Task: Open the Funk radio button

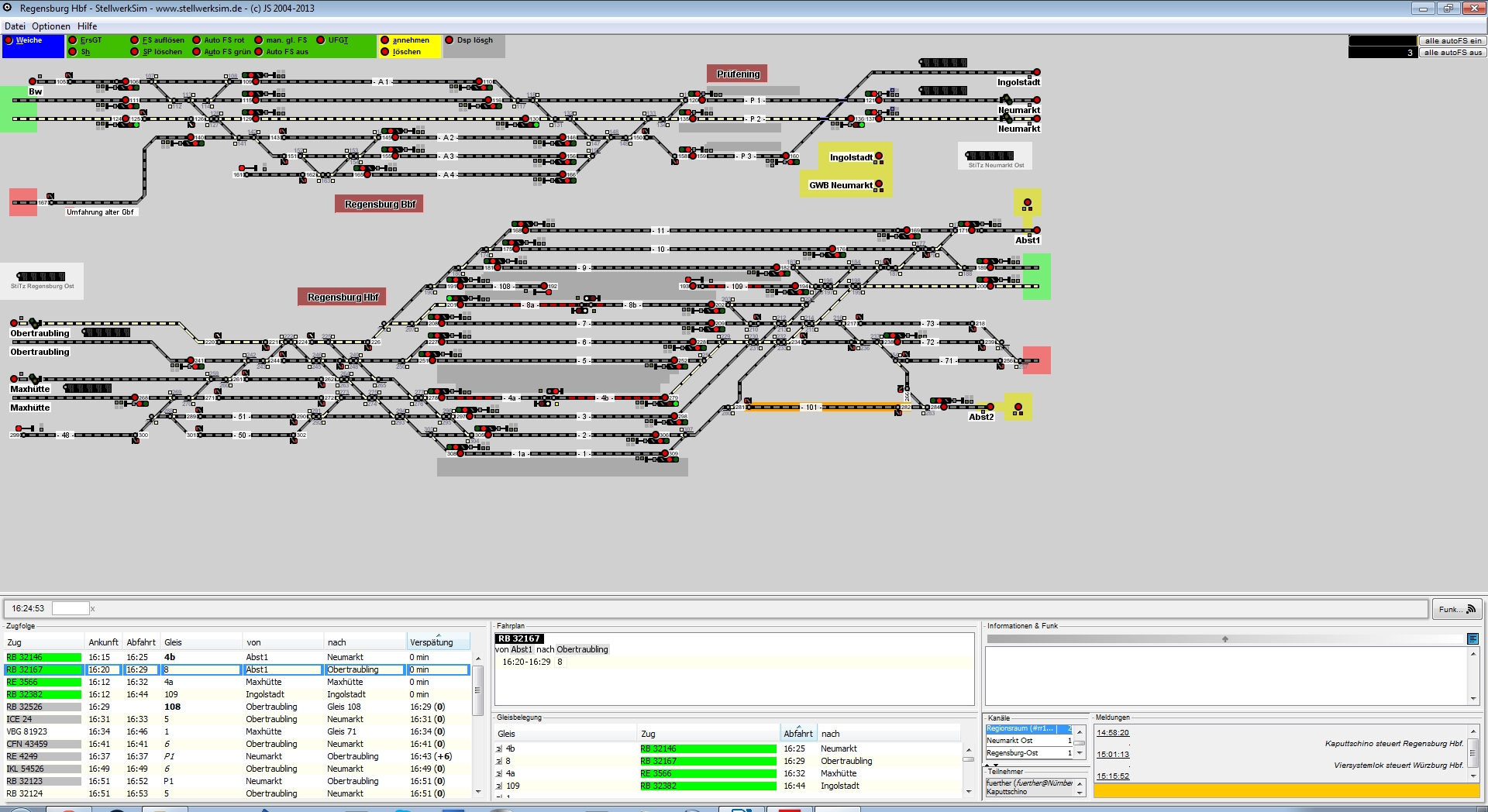Action: click(1457, 609)
